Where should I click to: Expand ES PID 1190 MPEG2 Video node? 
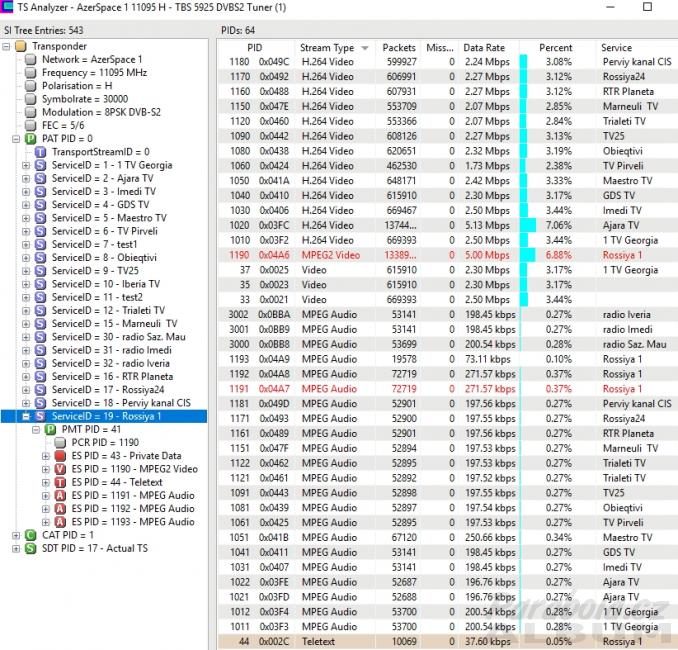[46, 469]
